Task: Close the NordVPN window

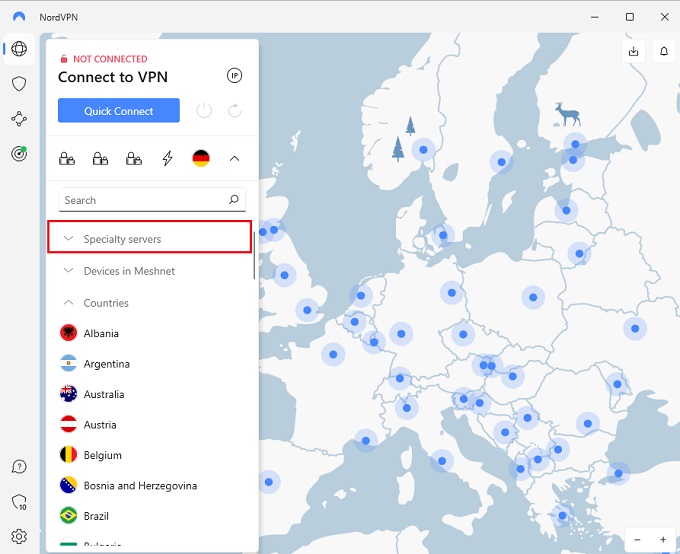Action: click(x=664, y=17)
